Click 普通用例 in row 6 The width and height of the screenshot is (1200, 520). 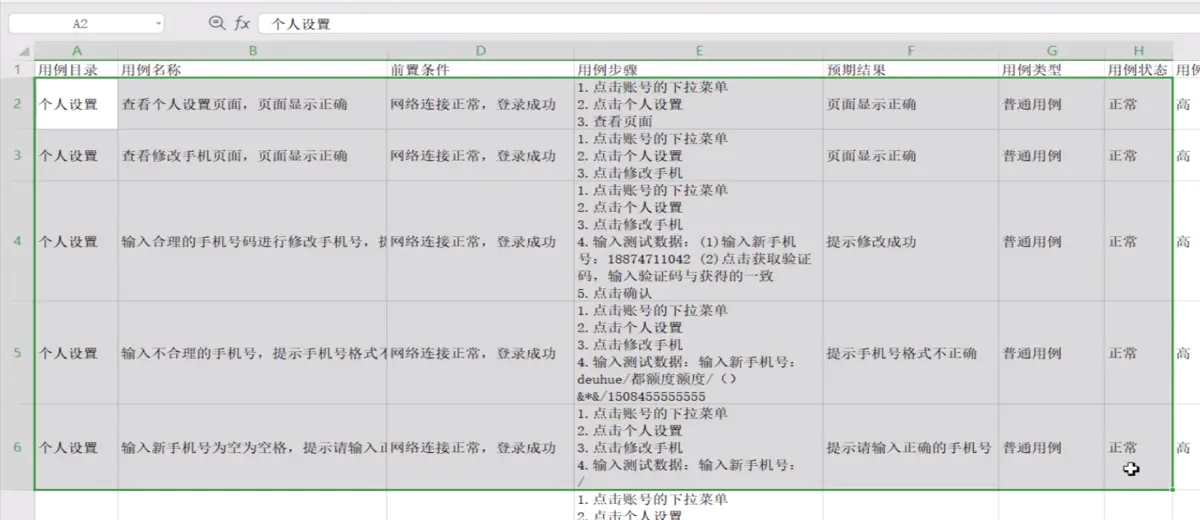coord(1052,447)
